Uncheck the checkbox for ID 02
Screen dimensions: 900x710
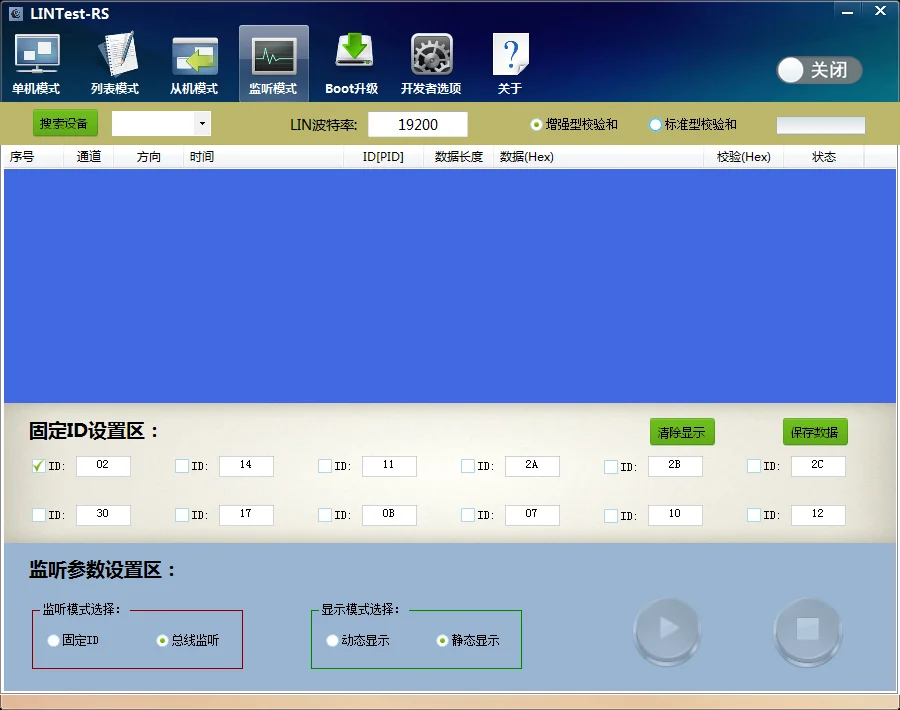(39, 466)
